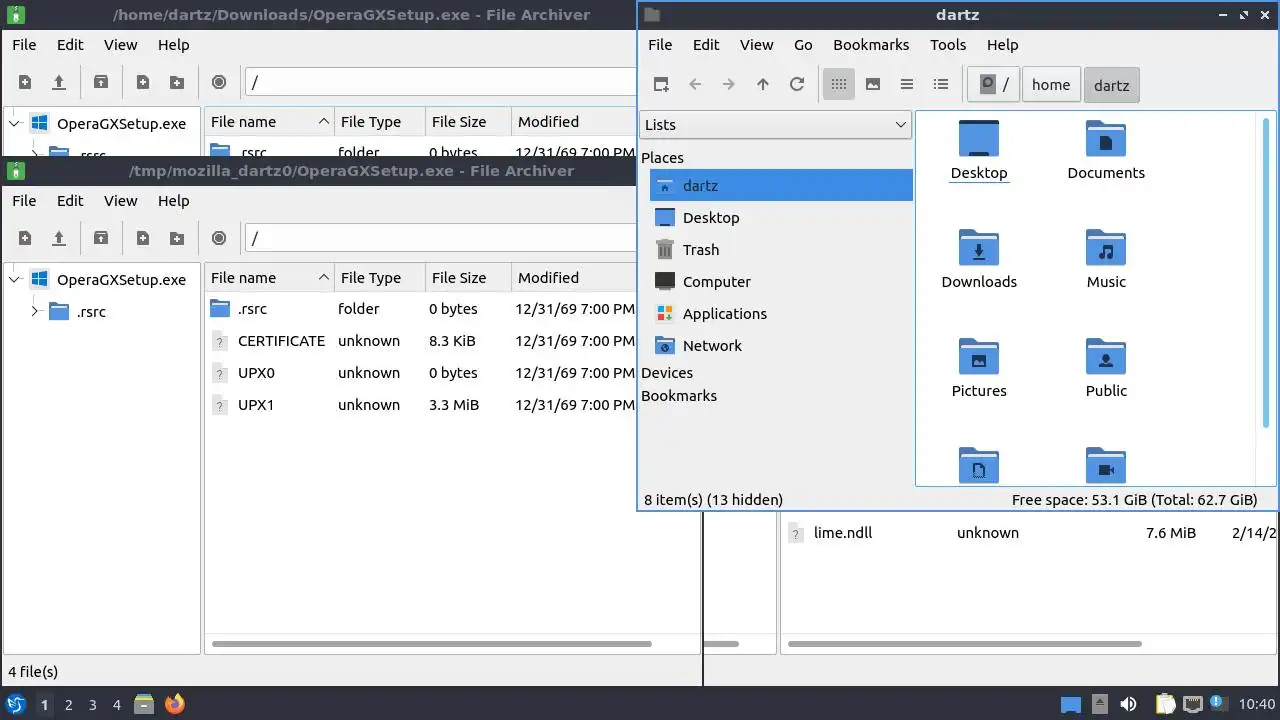Switch file manager to icon view

click(x=839, y=84)
